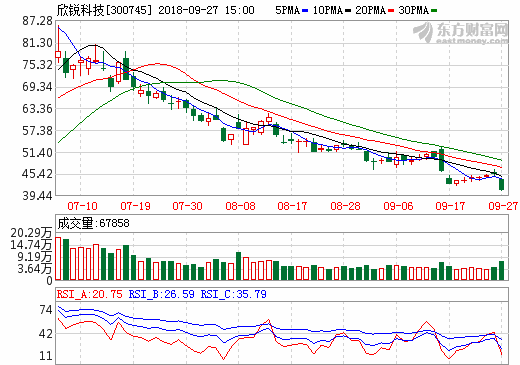Click the red 20PMA legend swatch
The height and width of the screenshot is (365, 520).
[391, 11]
